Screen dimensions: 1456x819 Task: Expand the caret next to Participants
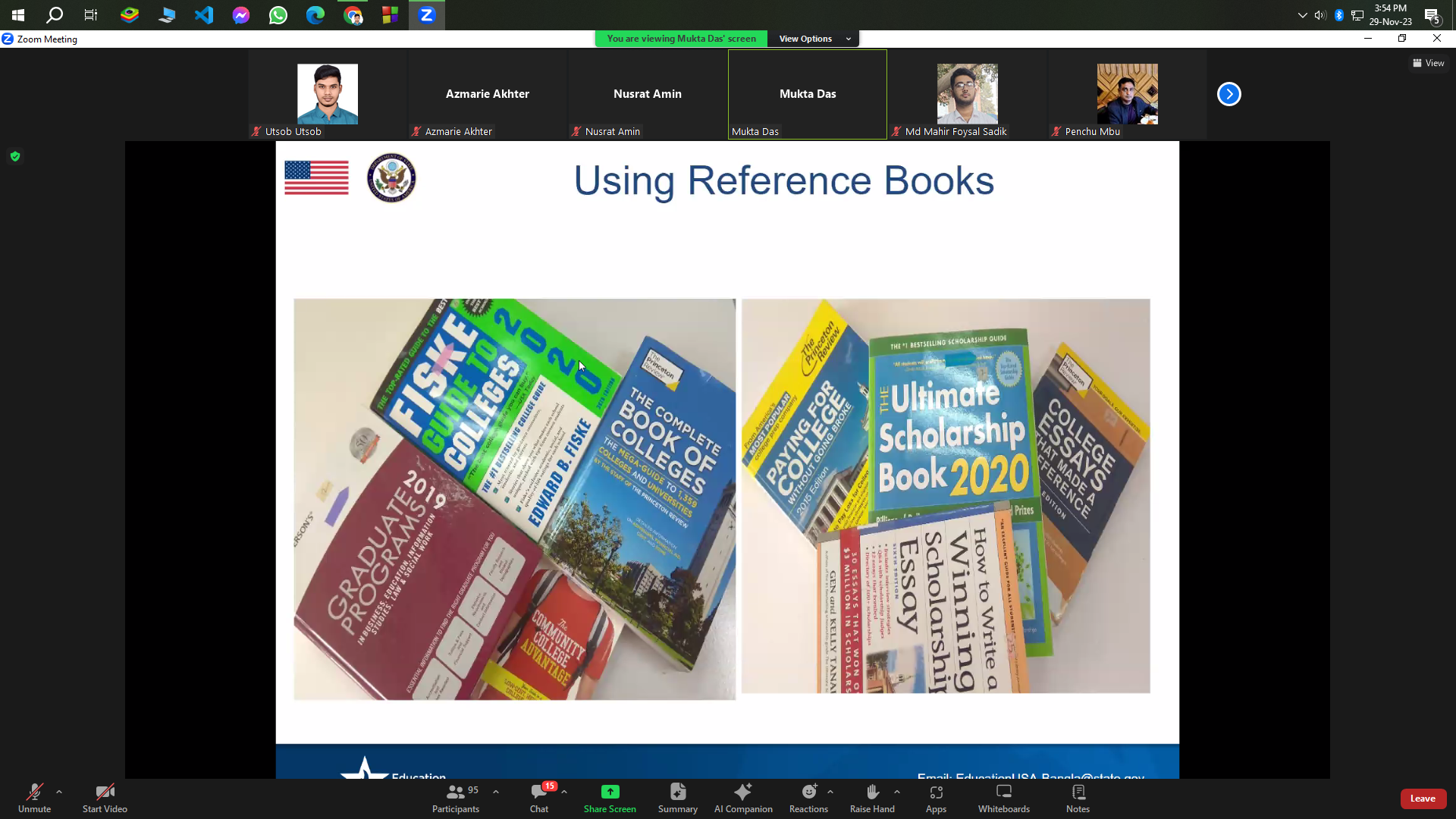click(496, 792)
